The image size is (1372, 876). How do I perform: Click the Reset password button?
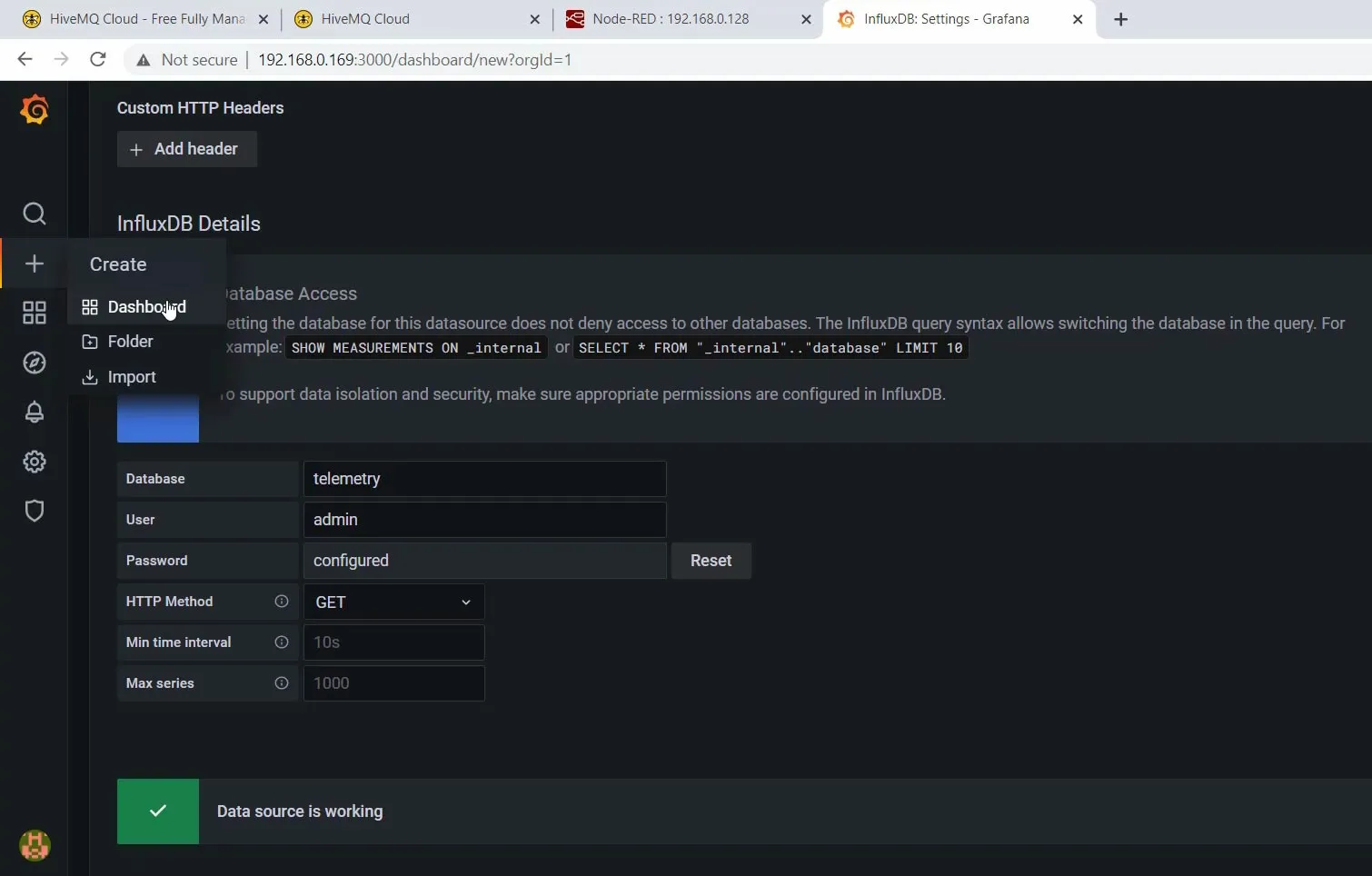tap(711, 561)
